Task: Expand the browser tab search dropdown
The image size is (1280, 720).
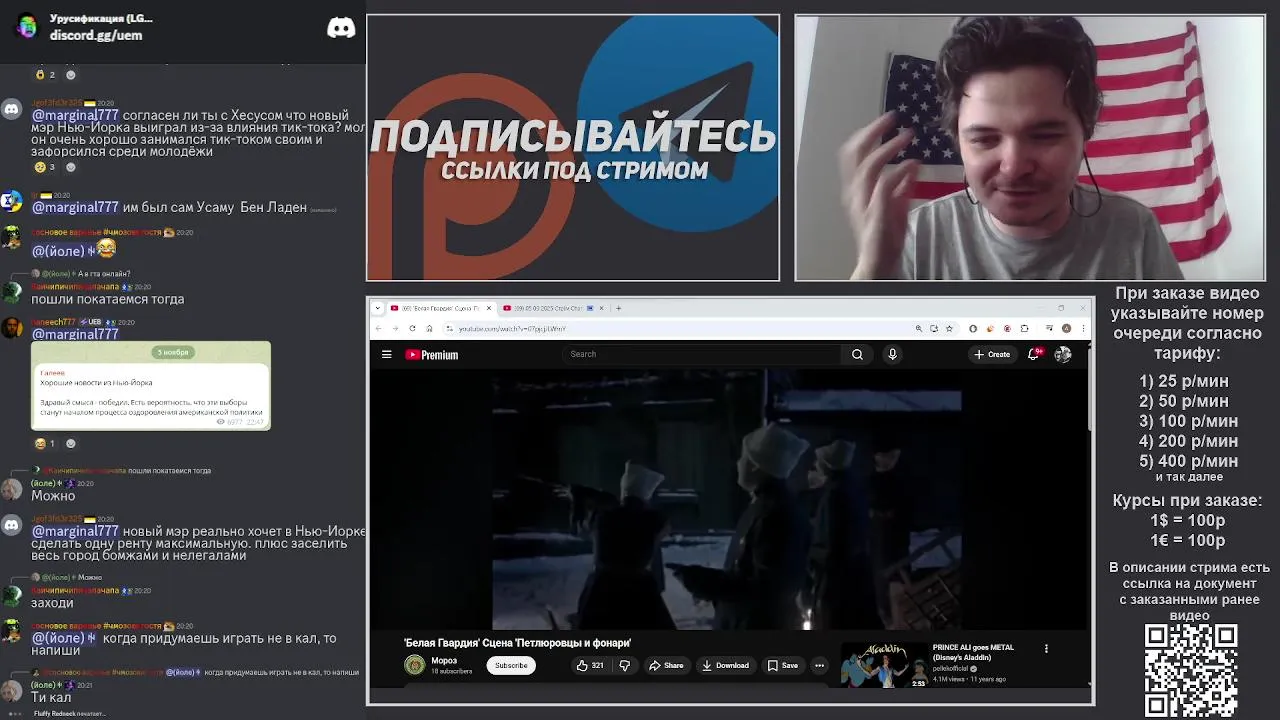Action: (x=378, y=308)
